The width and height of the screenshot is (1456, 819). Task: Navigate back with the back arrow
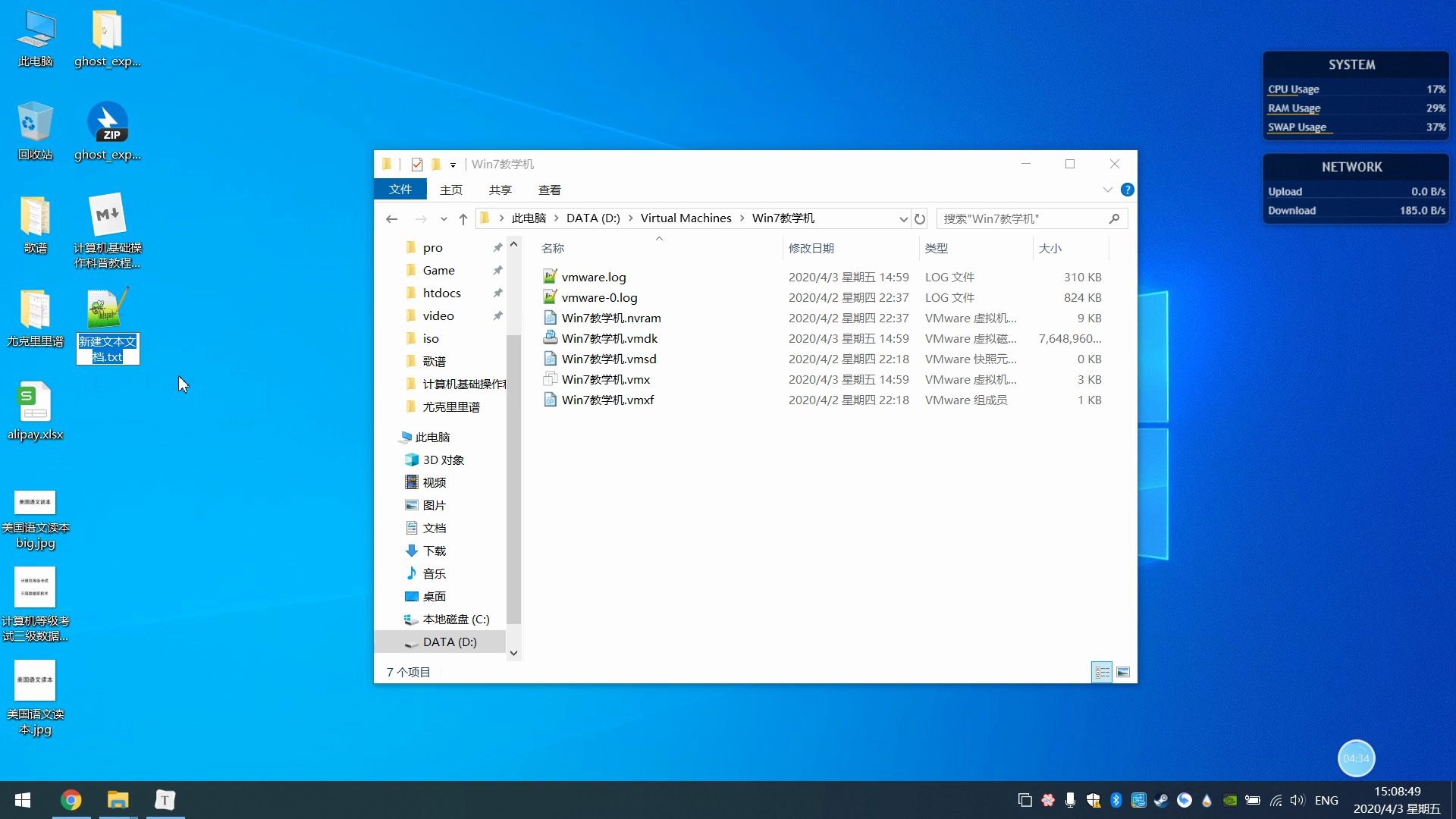click(x=391, y=218)
